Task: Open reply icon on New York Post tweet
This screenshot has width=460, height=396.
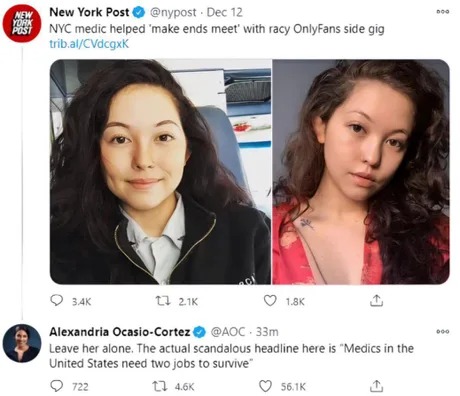Action: (x=57, y=300)
